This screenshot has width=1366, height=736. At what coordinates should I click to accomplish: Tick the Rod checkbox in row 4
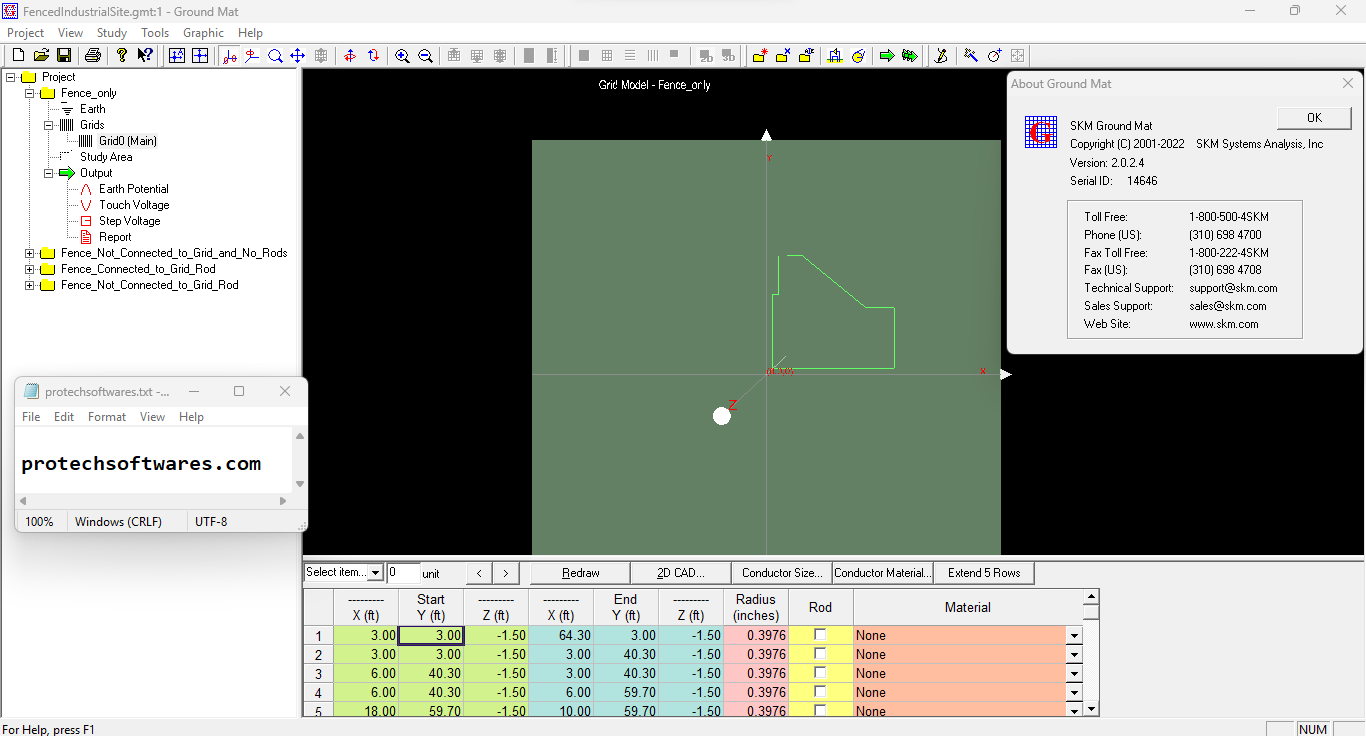coord(820,692)
